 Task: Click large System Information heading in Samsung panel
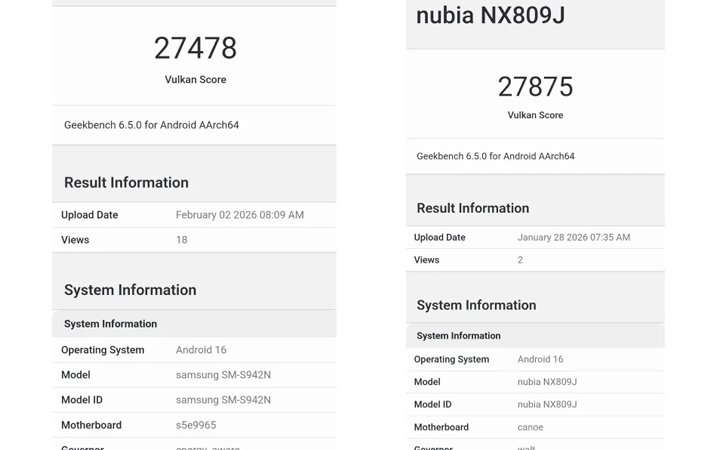pos(130,290)
